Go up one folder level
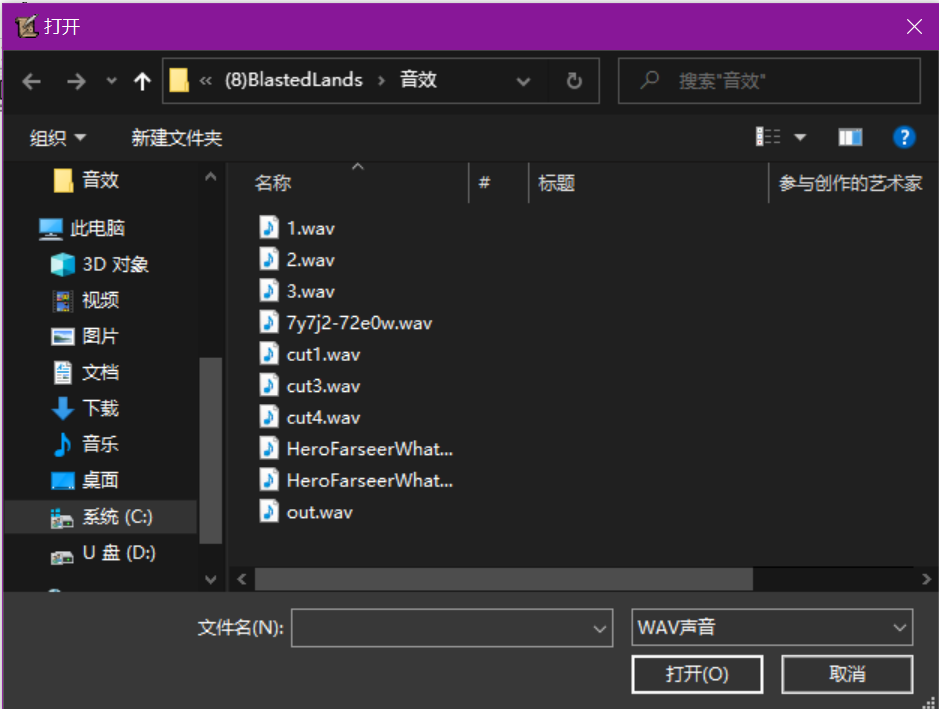Viewport: 939px width, 709px height. pos(142,82)
